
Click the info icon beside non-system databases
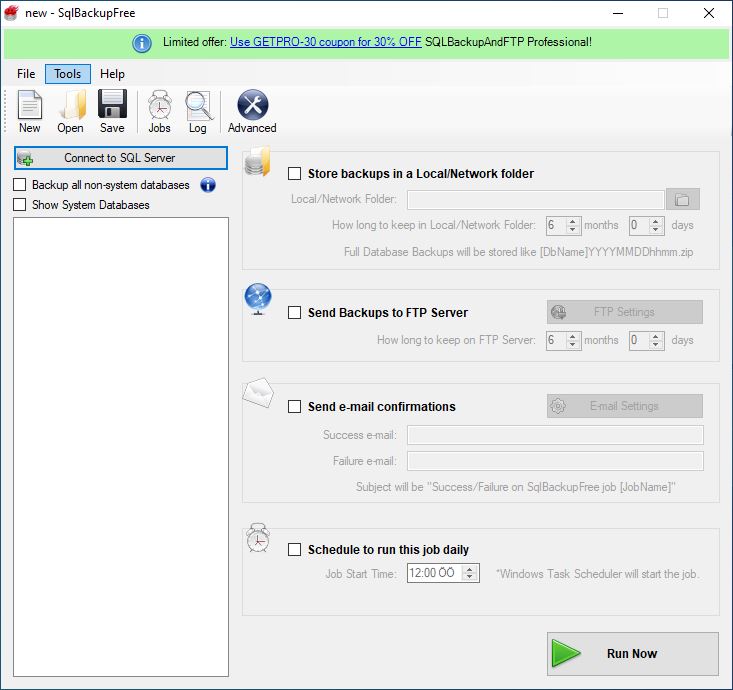pos(208,185)
